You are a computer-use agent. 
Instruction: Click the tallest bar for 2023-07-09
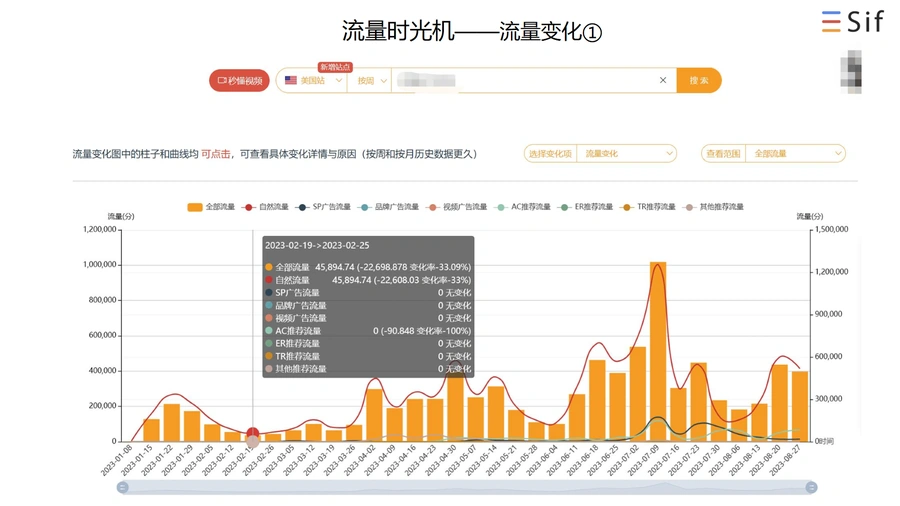[x=658, y=352]
